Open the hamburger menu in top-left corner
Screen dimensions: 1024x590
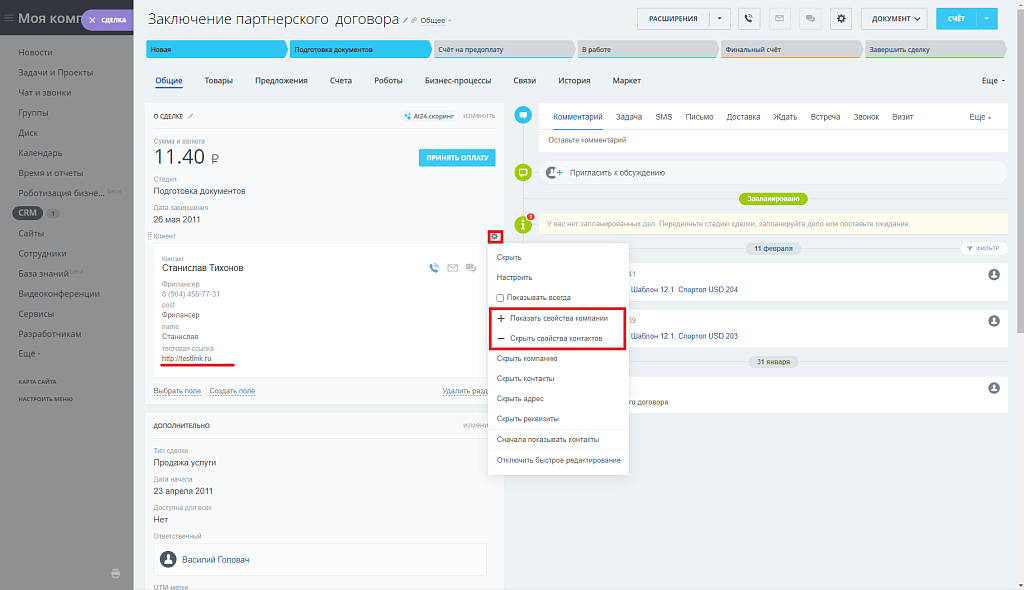pos(8,19)
